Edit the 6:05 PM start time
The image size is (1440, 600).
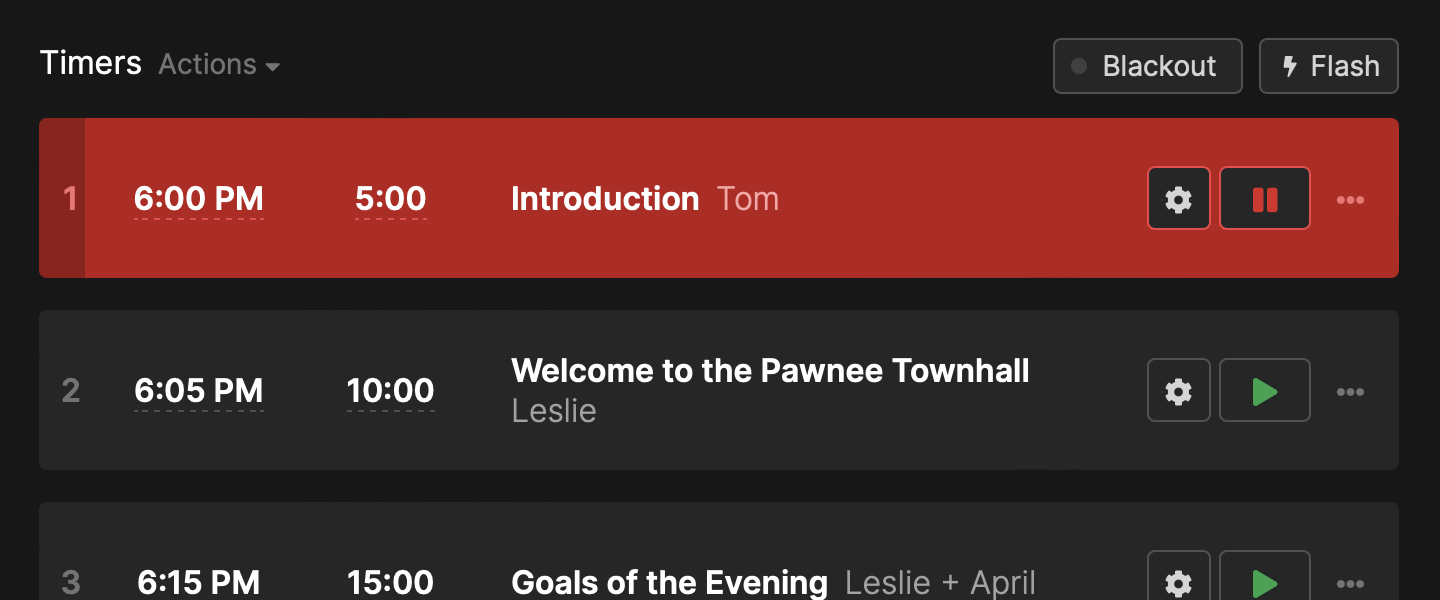click(x=199, y=391)
